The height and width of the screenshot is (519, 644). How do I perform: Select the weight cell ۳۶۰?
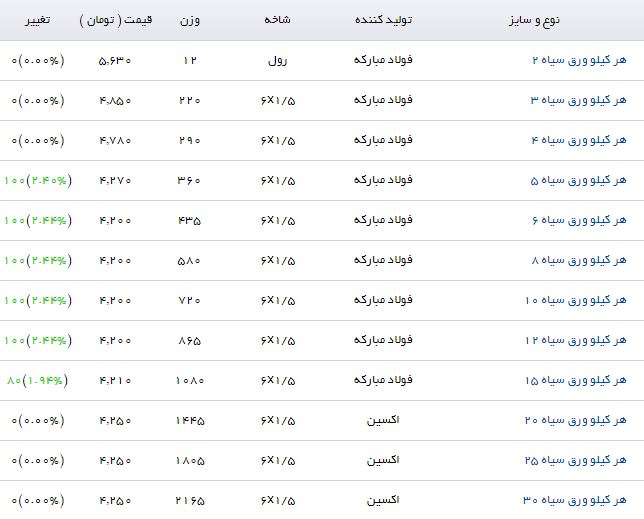pyautogui.click(x=189, y=181)
